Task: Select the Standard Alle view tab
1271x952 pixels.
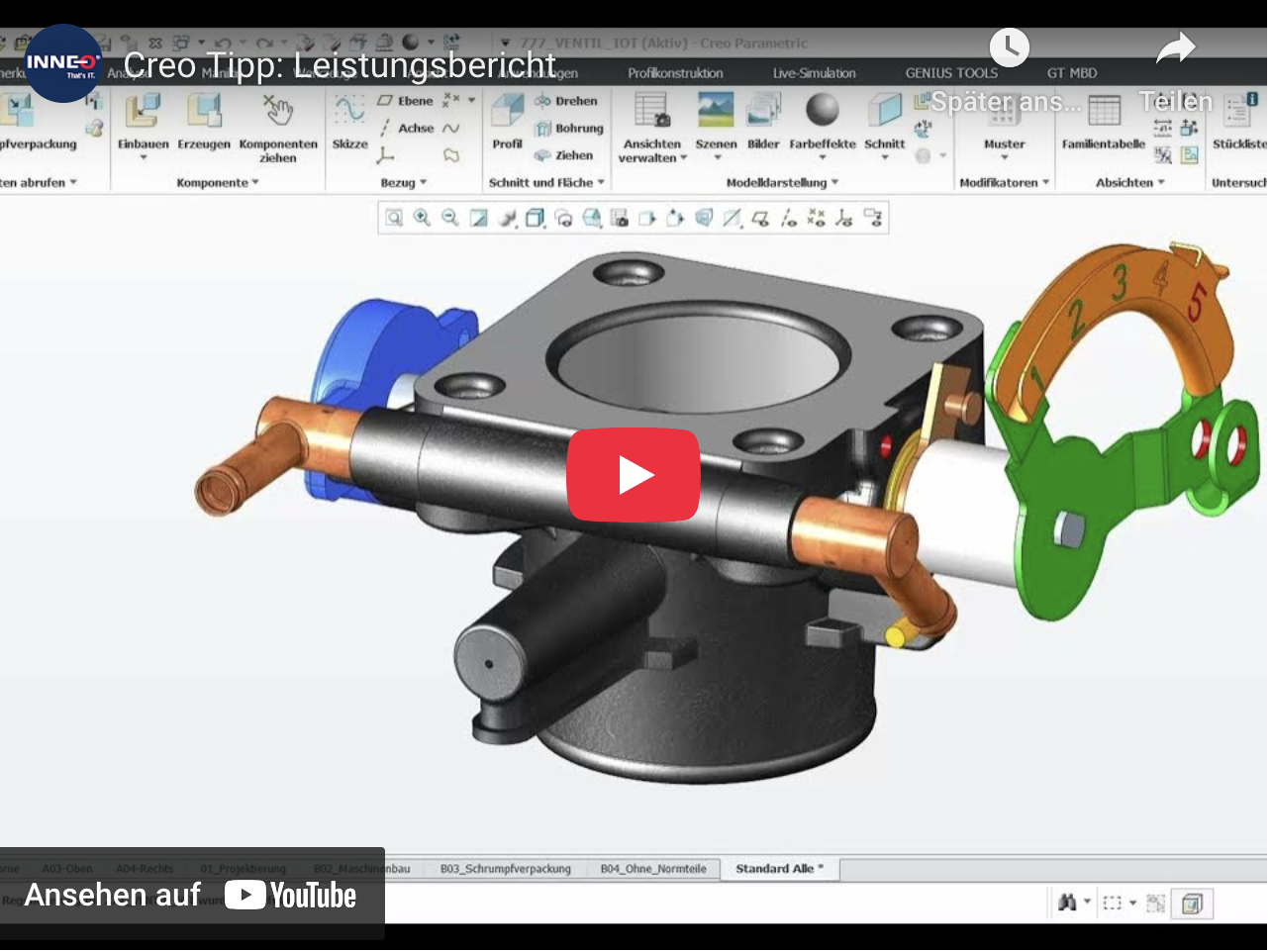Action: pyautogui.click(x=780, y=869)
